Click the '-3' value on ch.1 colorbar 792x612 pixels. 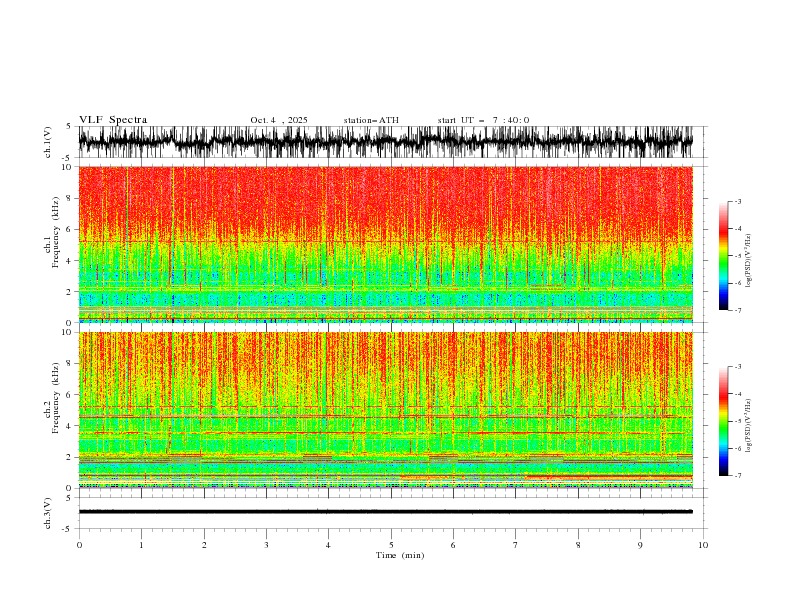tap(737, 201)
